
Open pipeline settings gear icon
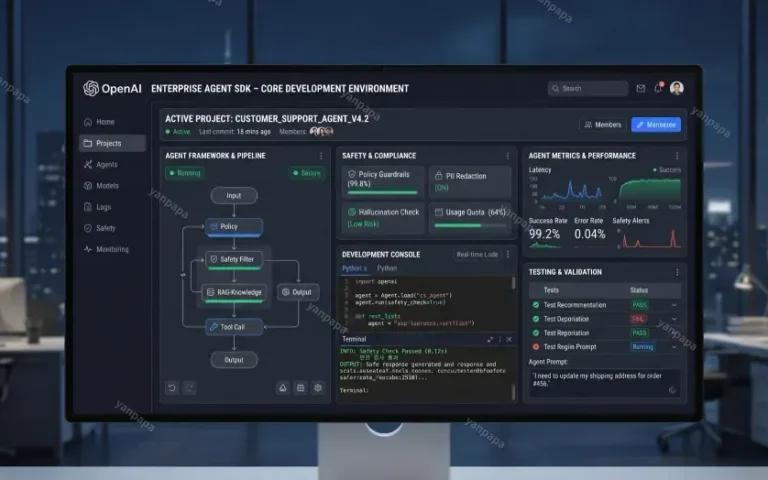pos(318,387)
